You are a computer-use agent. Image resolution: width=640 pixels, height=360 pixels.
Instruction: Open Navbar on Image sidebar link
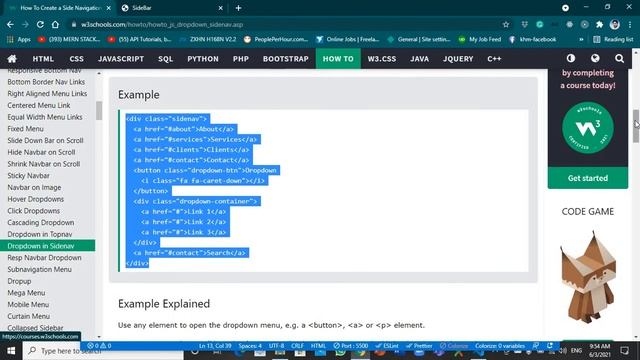(x=34, y=188)
